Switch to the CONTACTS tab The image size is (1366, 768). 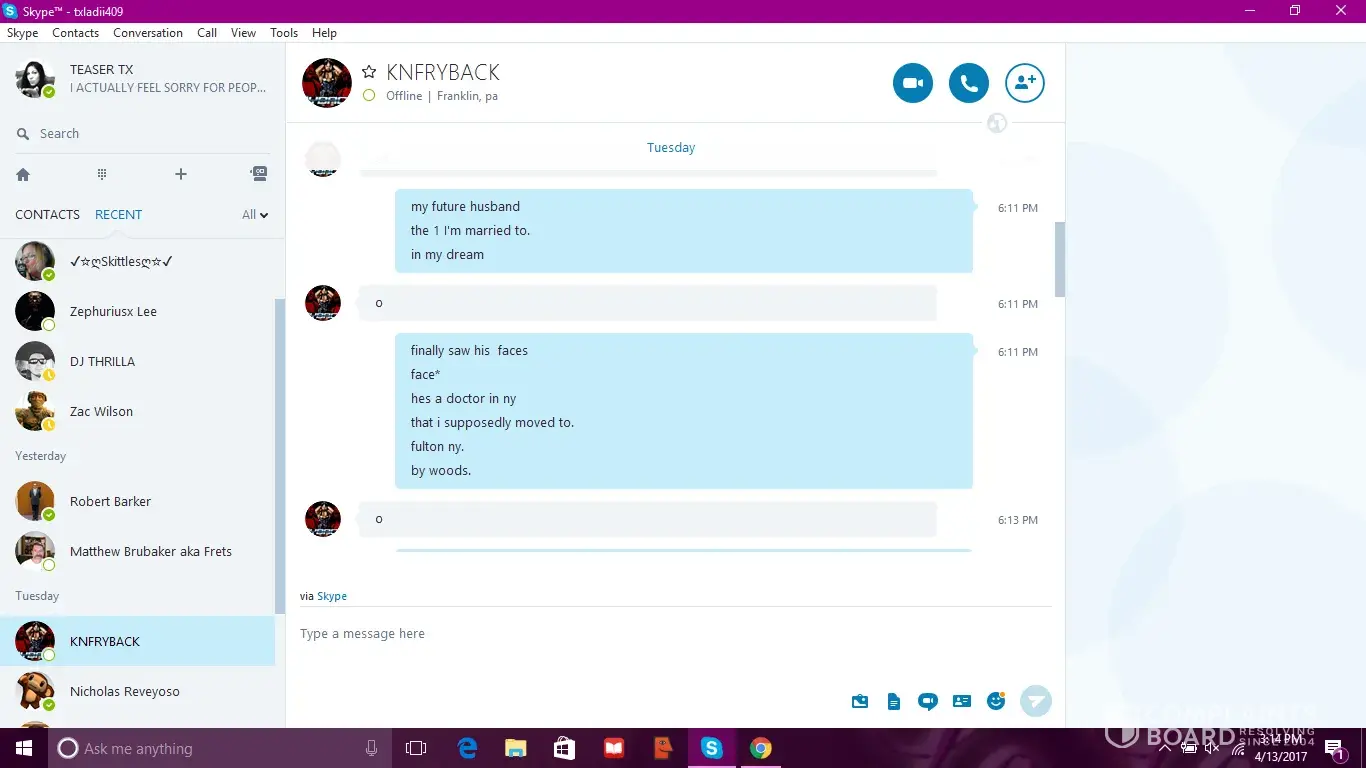point(47,214)
